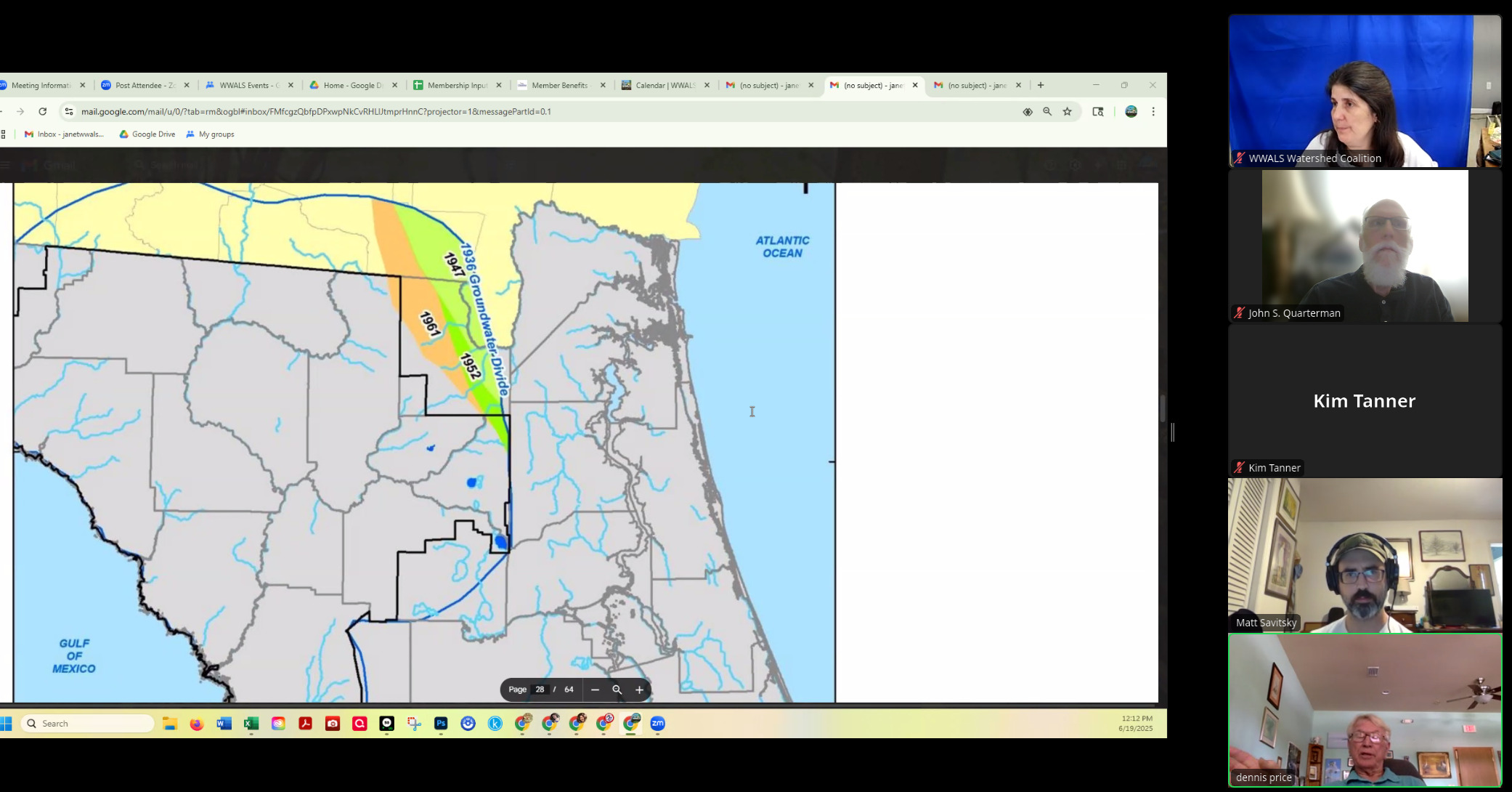Click the eye-shaped icon in the address bar
Viewport: 1512px width, 792px height.
(x=1028, y=111)
